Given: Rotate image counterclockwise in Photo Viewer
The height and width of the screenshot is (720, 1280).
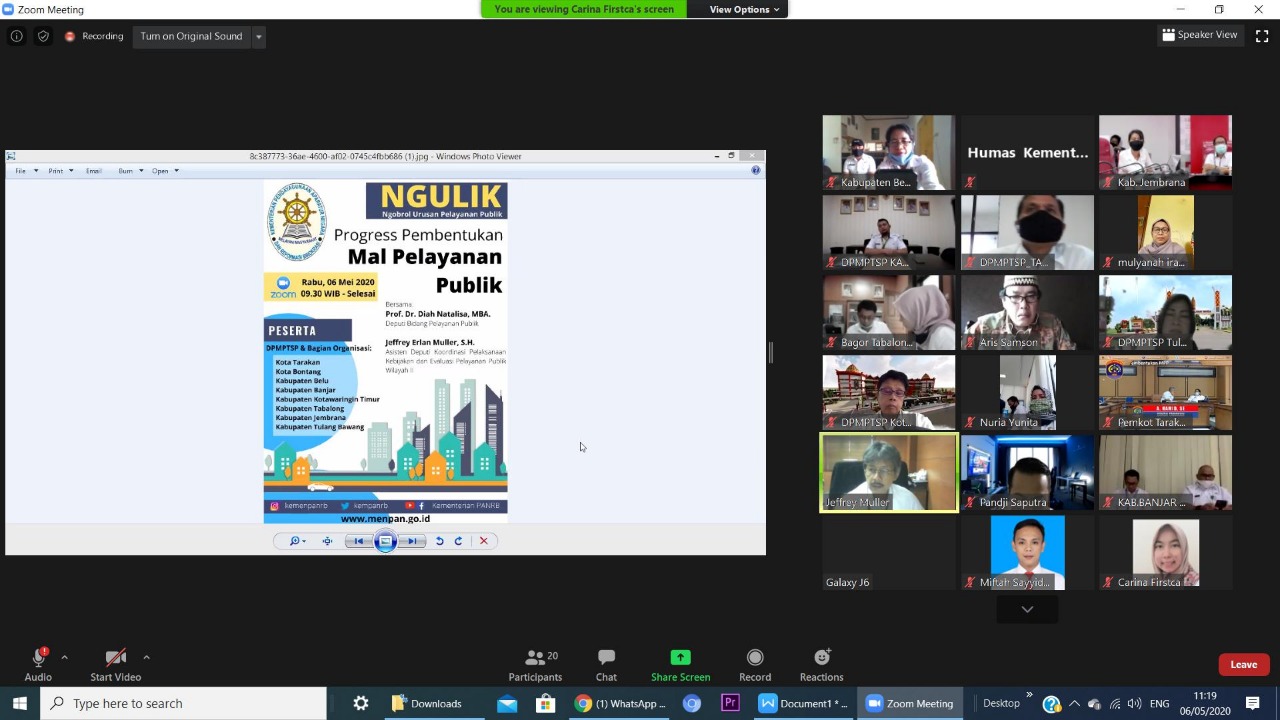Looking at the screenshot, I should [x=439, y=541].
